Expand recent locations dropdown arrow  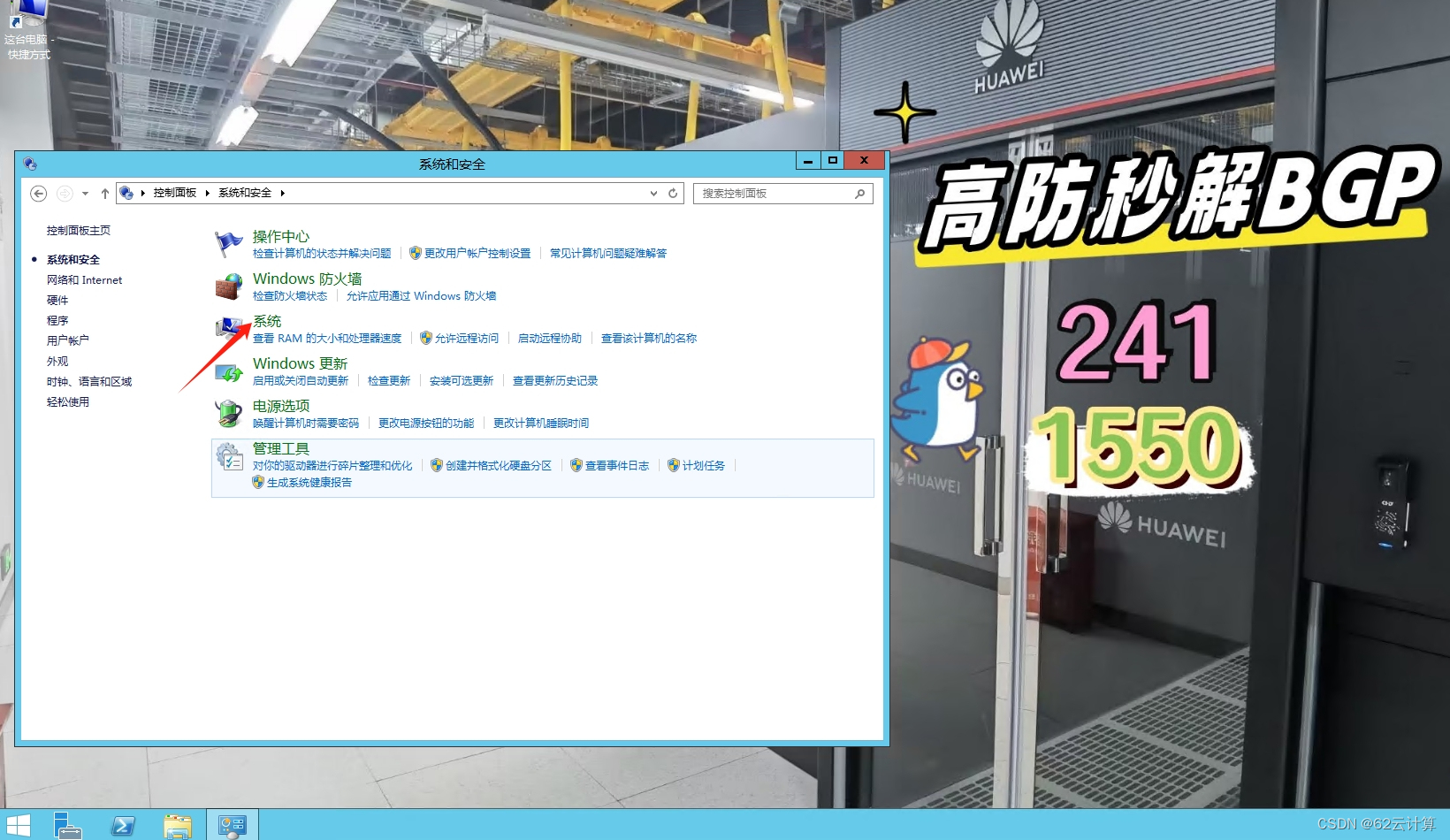(x=85, y=193)
